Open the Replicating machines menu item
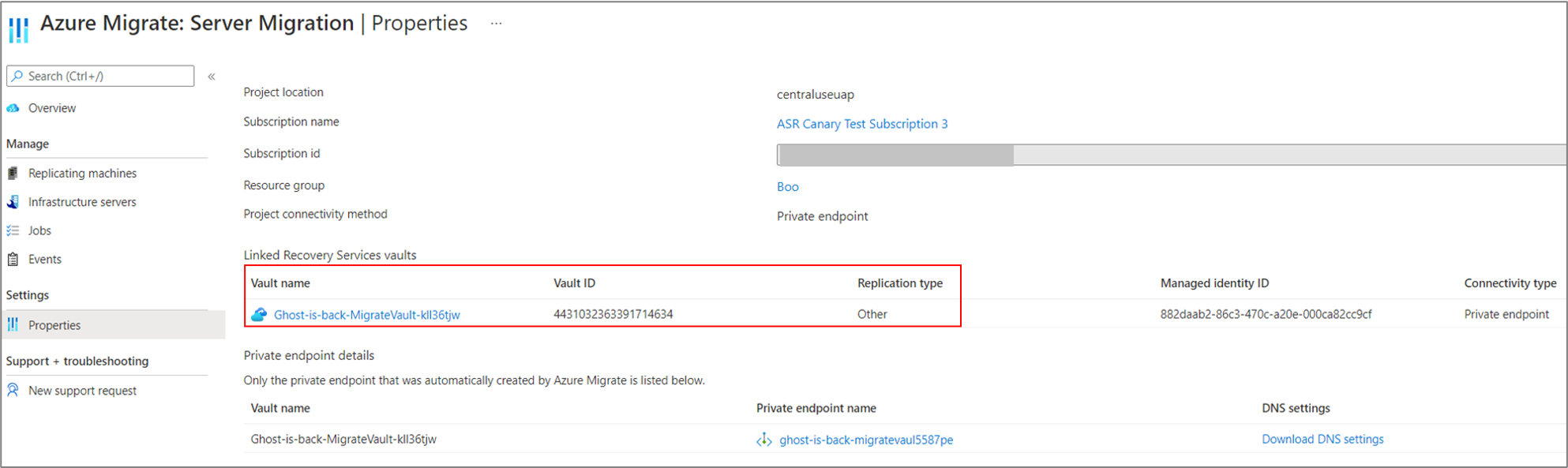 pos(82,173)
